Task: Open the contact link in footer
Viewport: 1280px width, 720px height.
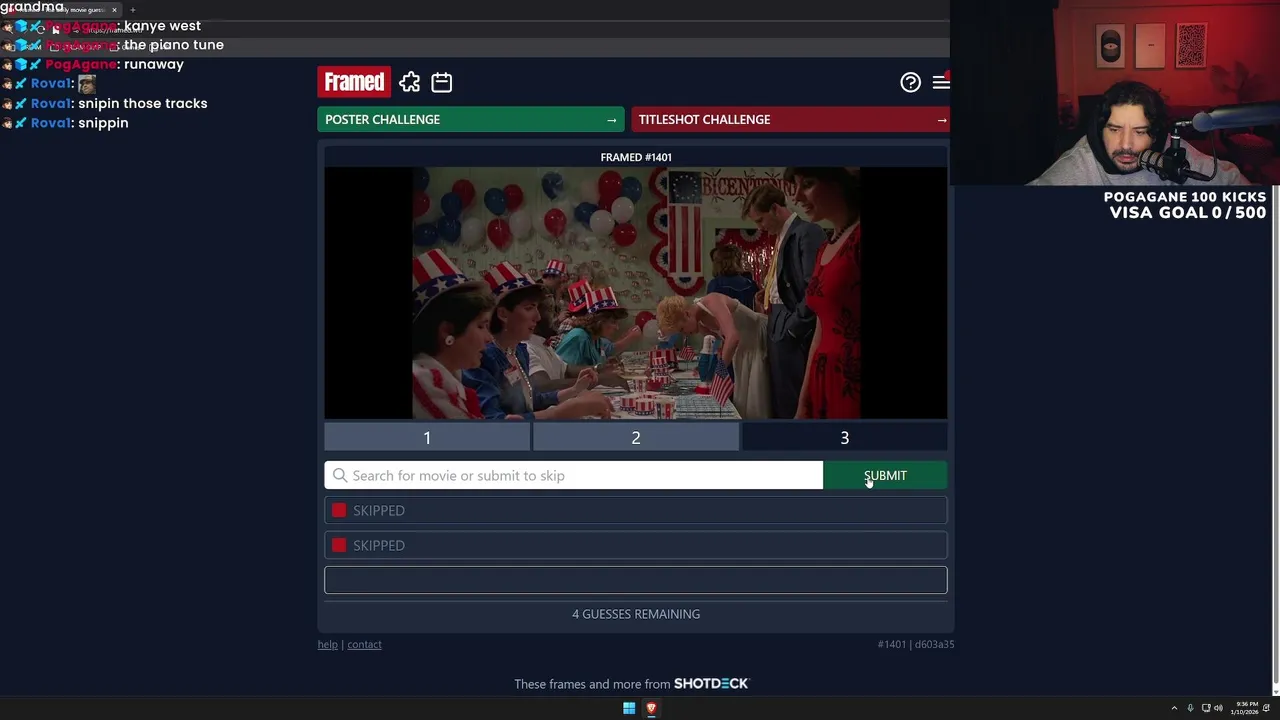Action: coord(364,644)
